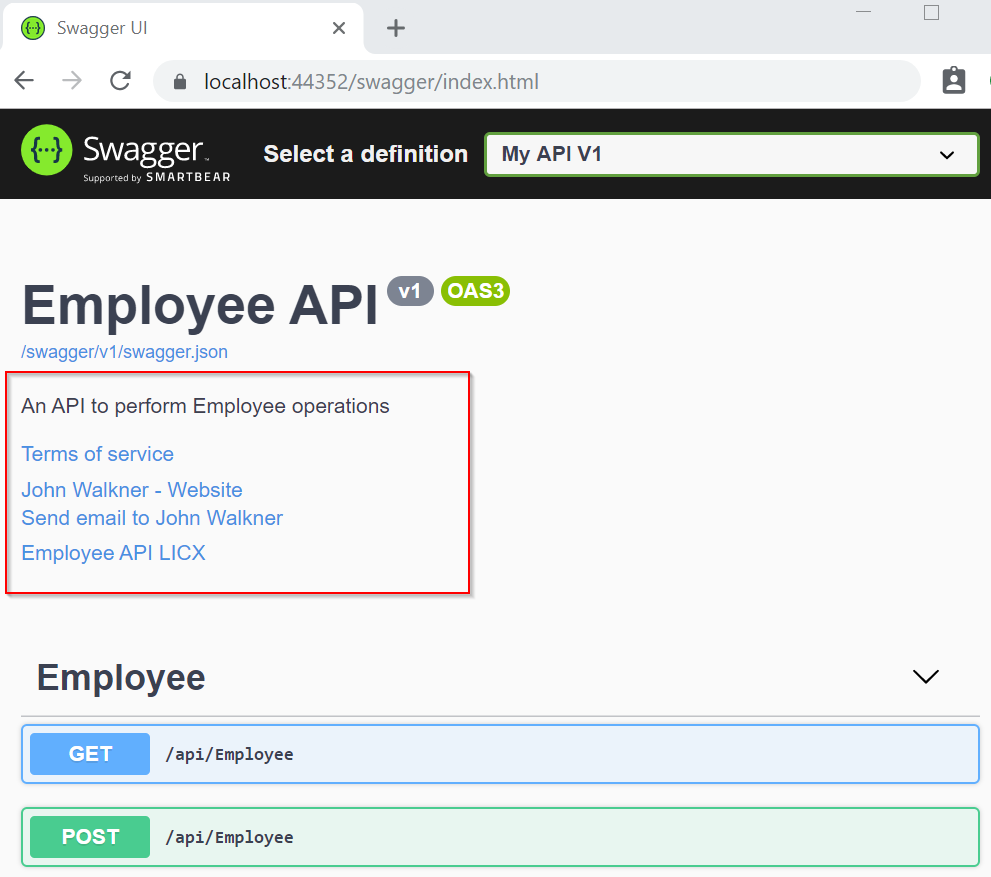991x877 pixels.
Task: Open the /swagger/v1/swagger.json link
Action: click(124, 352)
